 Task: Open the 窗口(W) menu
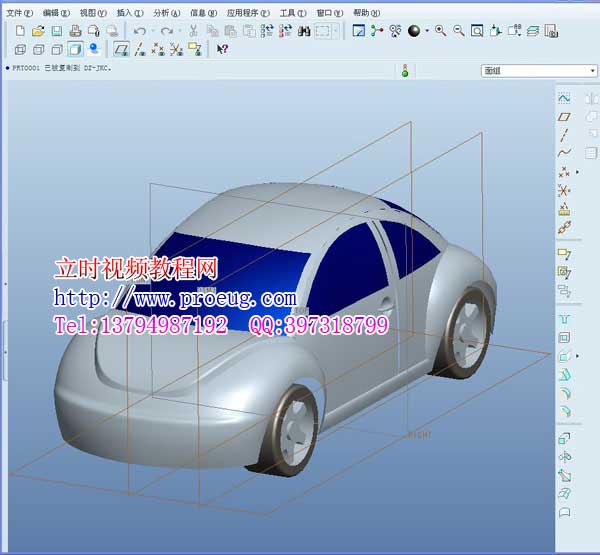329,13
